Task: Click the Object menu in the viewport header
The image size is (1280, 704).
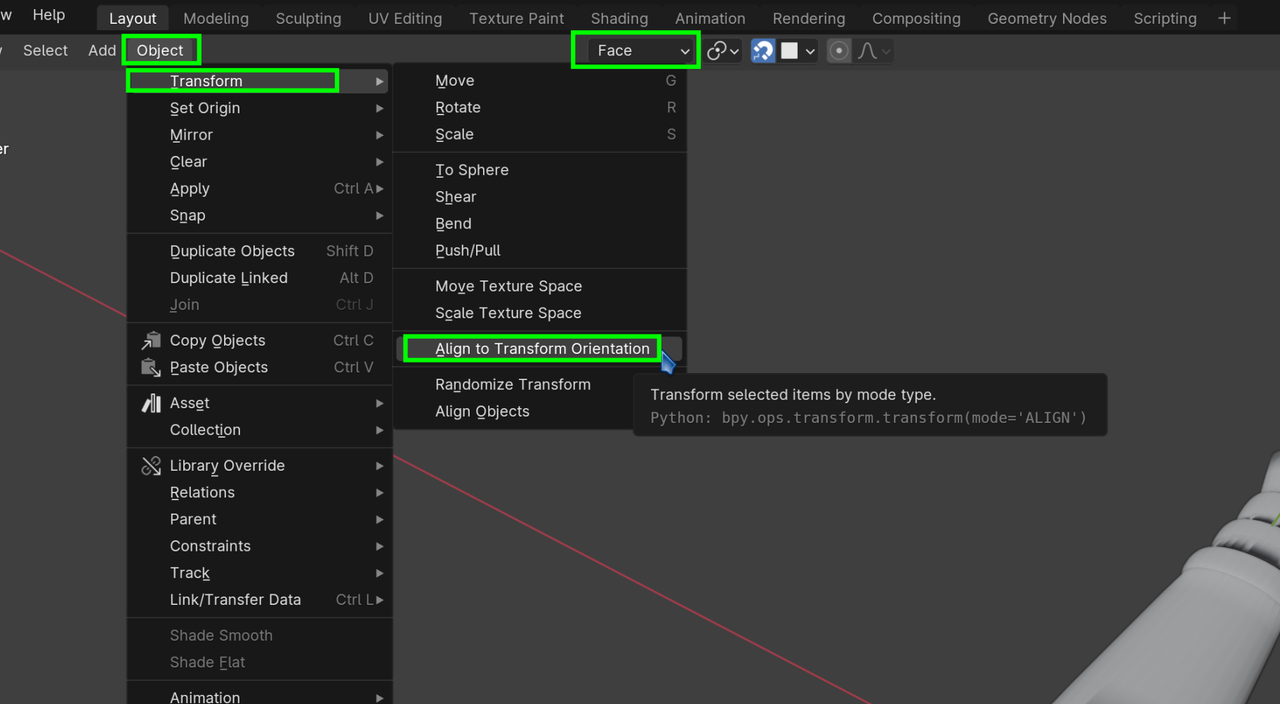Action: 161,50
